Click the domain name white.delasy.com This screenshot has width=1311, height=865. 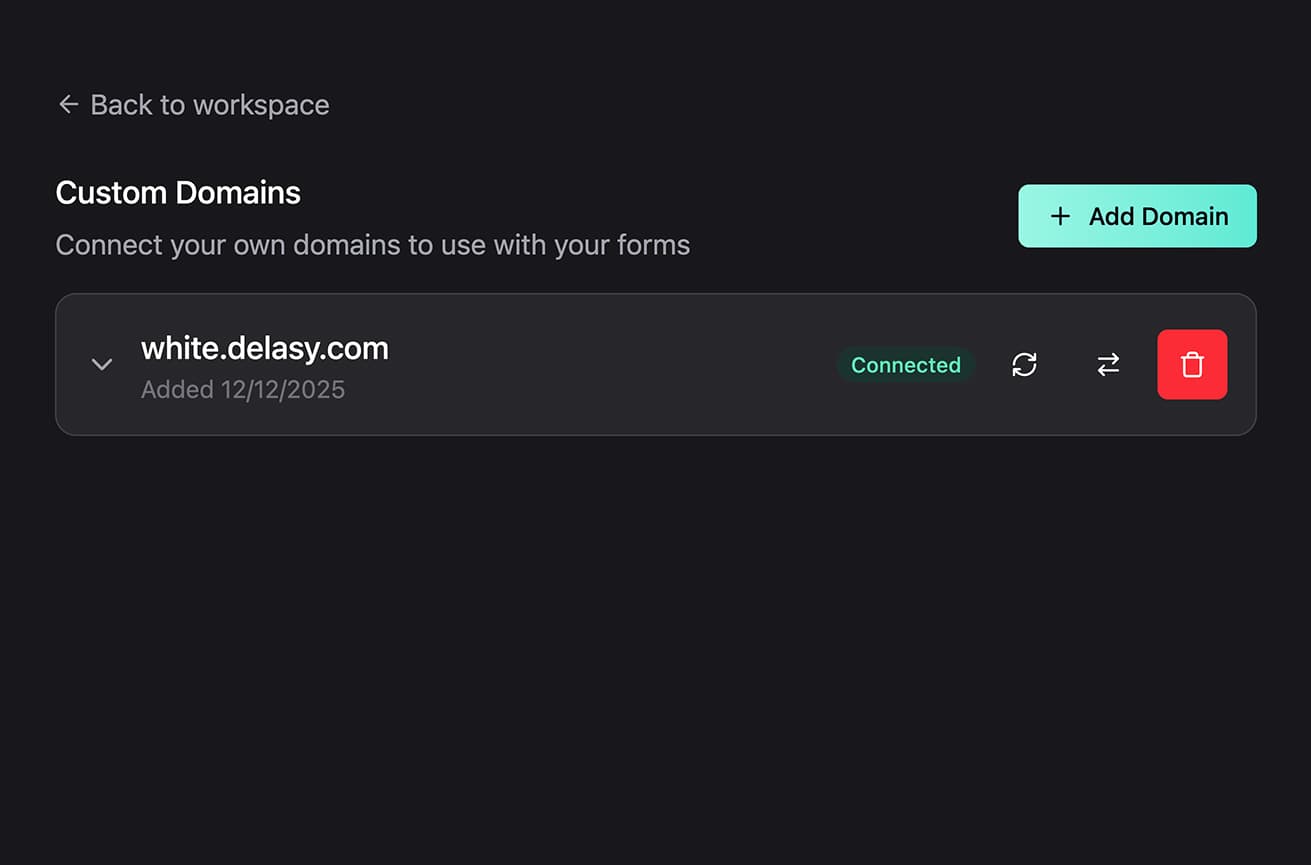coord(265,348)
